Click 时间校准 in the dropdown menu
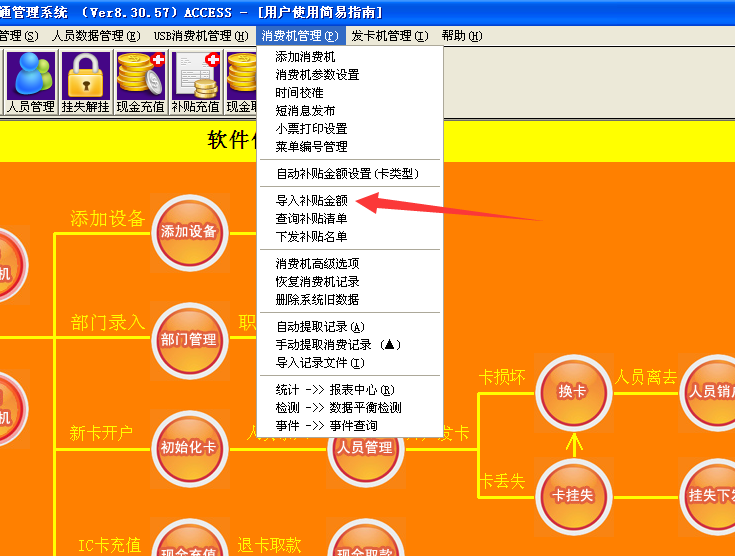735x556 pixels. [299, 93]
